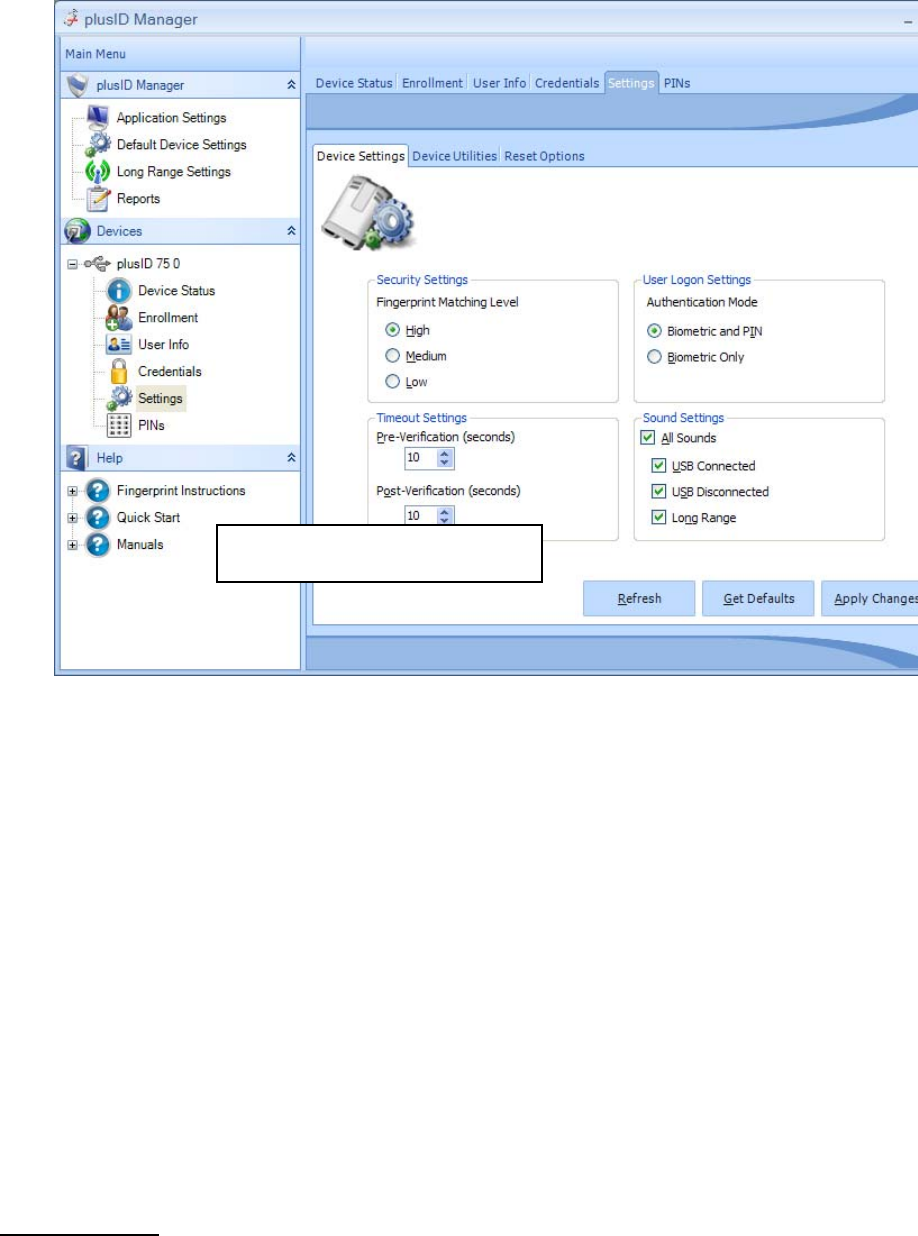Screen dimensions: 918x1236
Task: Click the Manuals help icon
Action: 97,545
